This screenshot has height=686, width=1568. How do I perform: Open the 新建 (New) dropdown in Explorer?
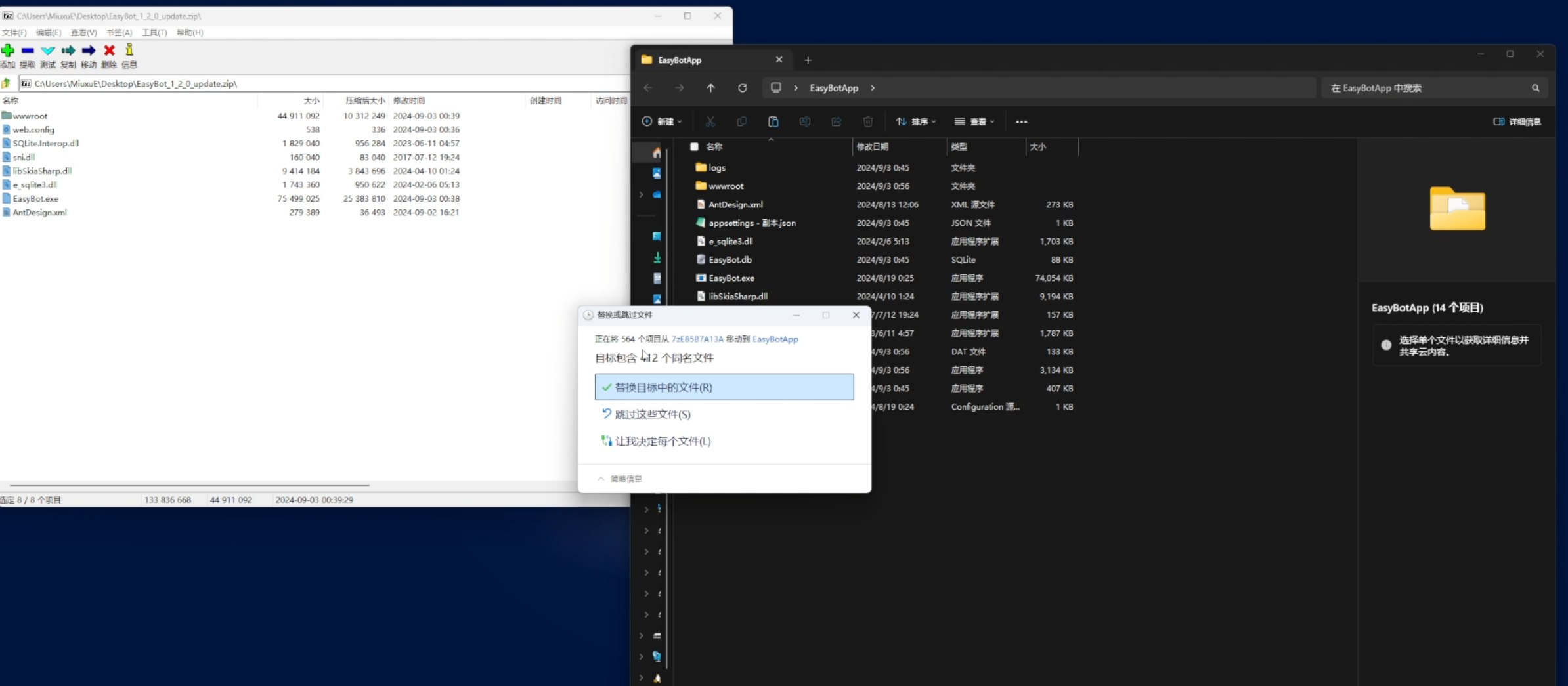click(x=662, y=121)
